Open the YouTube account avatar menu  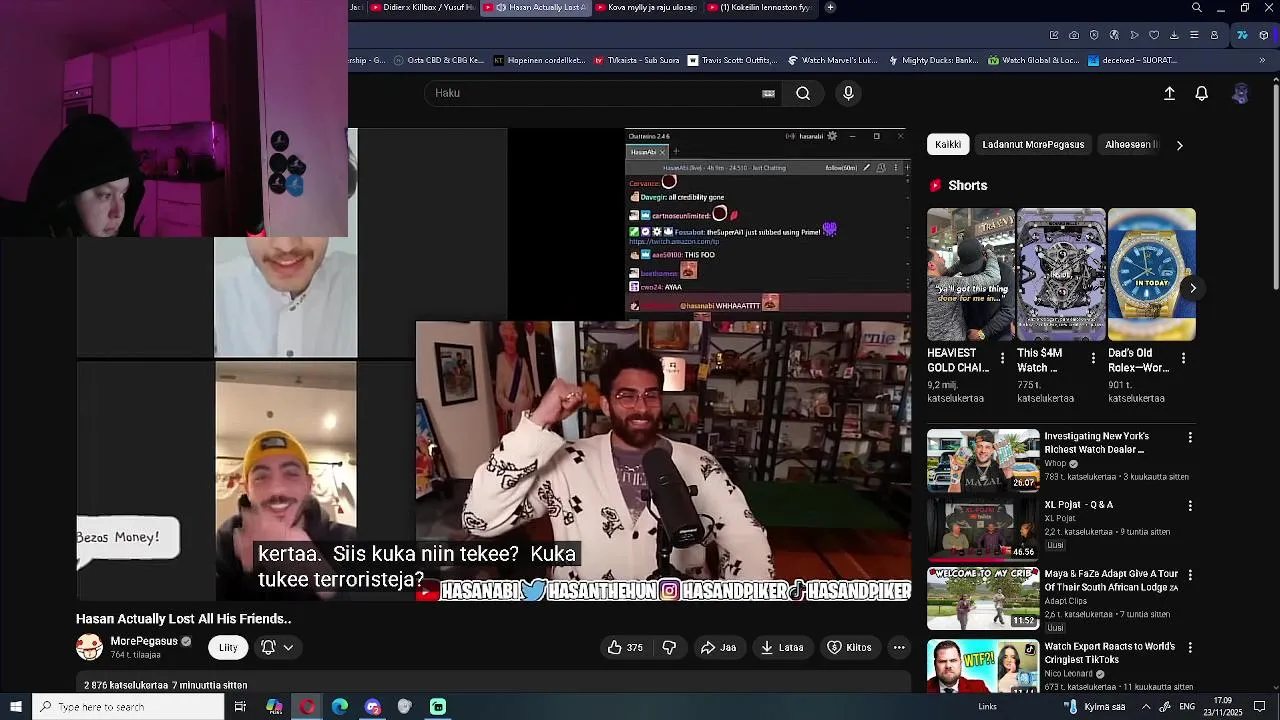[1240, 93]
